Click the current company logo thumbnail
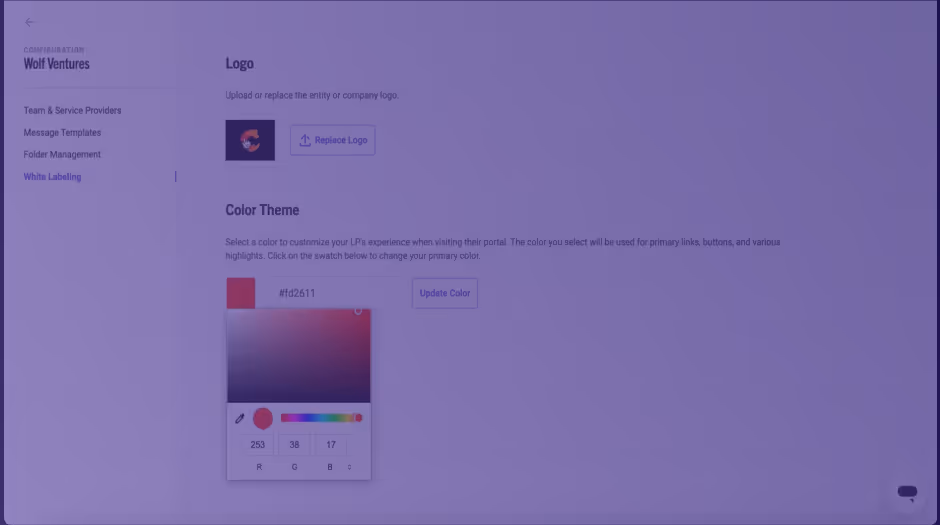Screen dimensions: 940x525 point(250,140)
